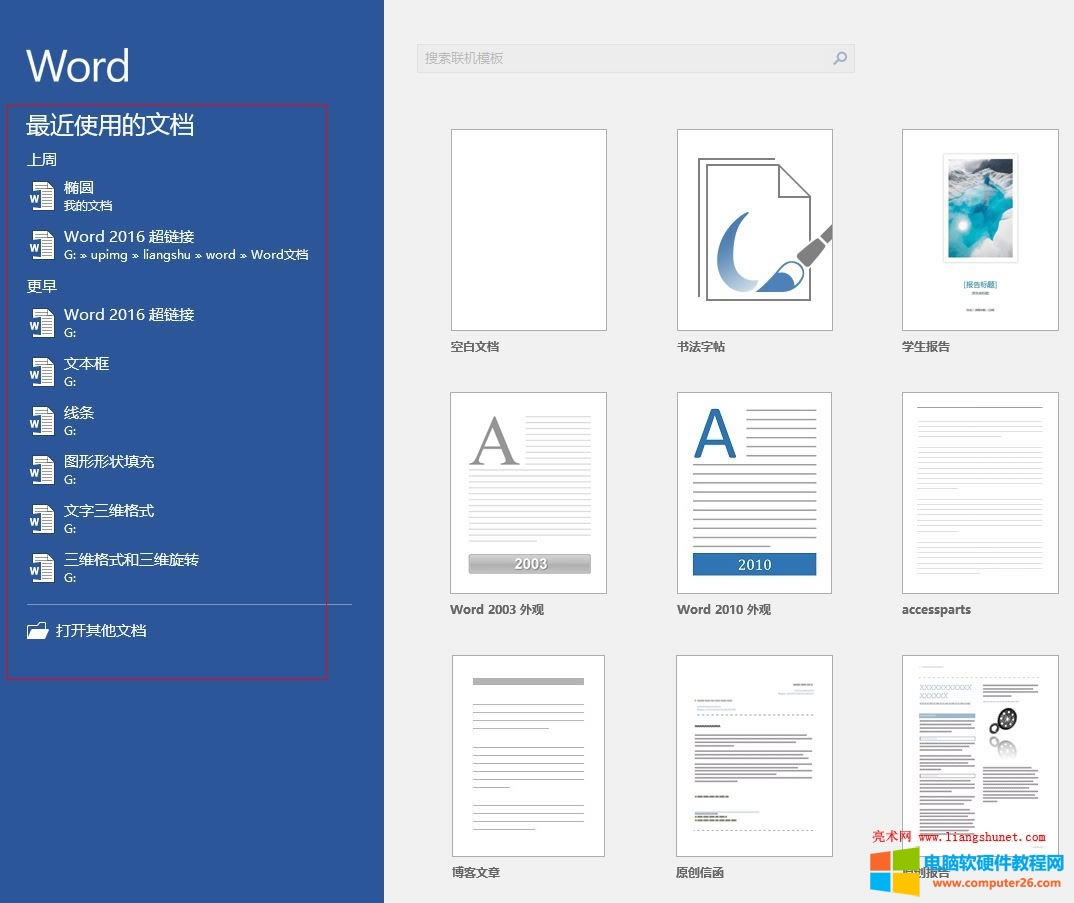The image size is (1074, 903).
Task: Click the icon next to 三维格式和三维旋转
Action: [x=42, y=567]
